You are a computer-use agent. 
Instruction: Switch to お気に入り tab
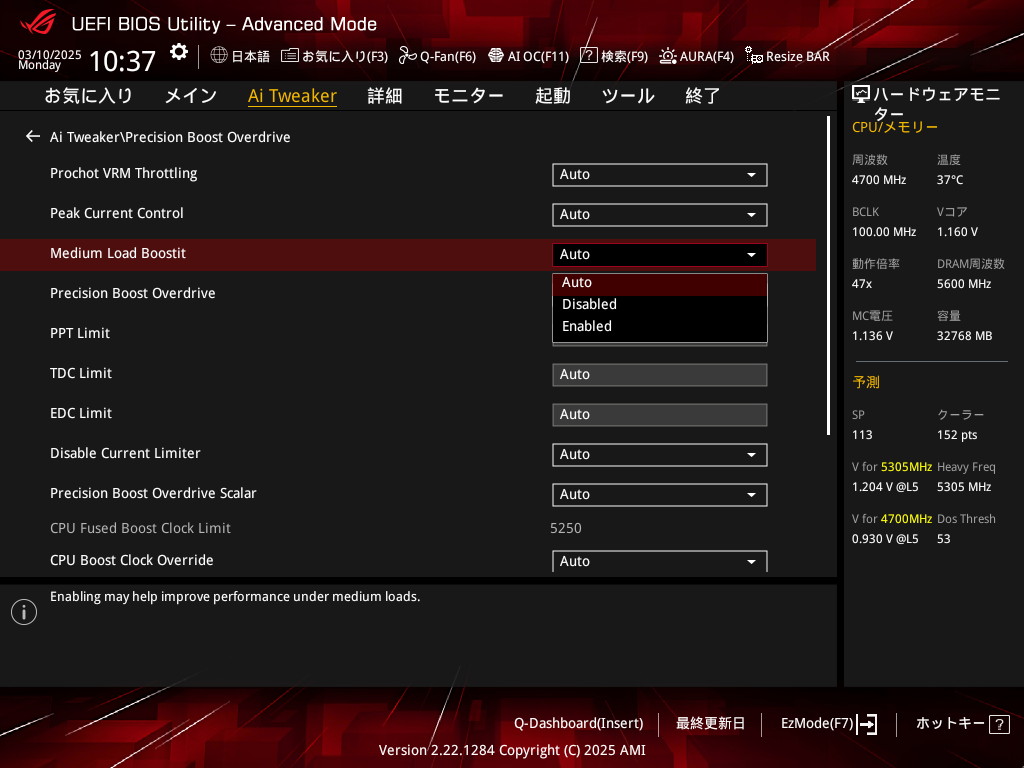click(x=89, y=95)
